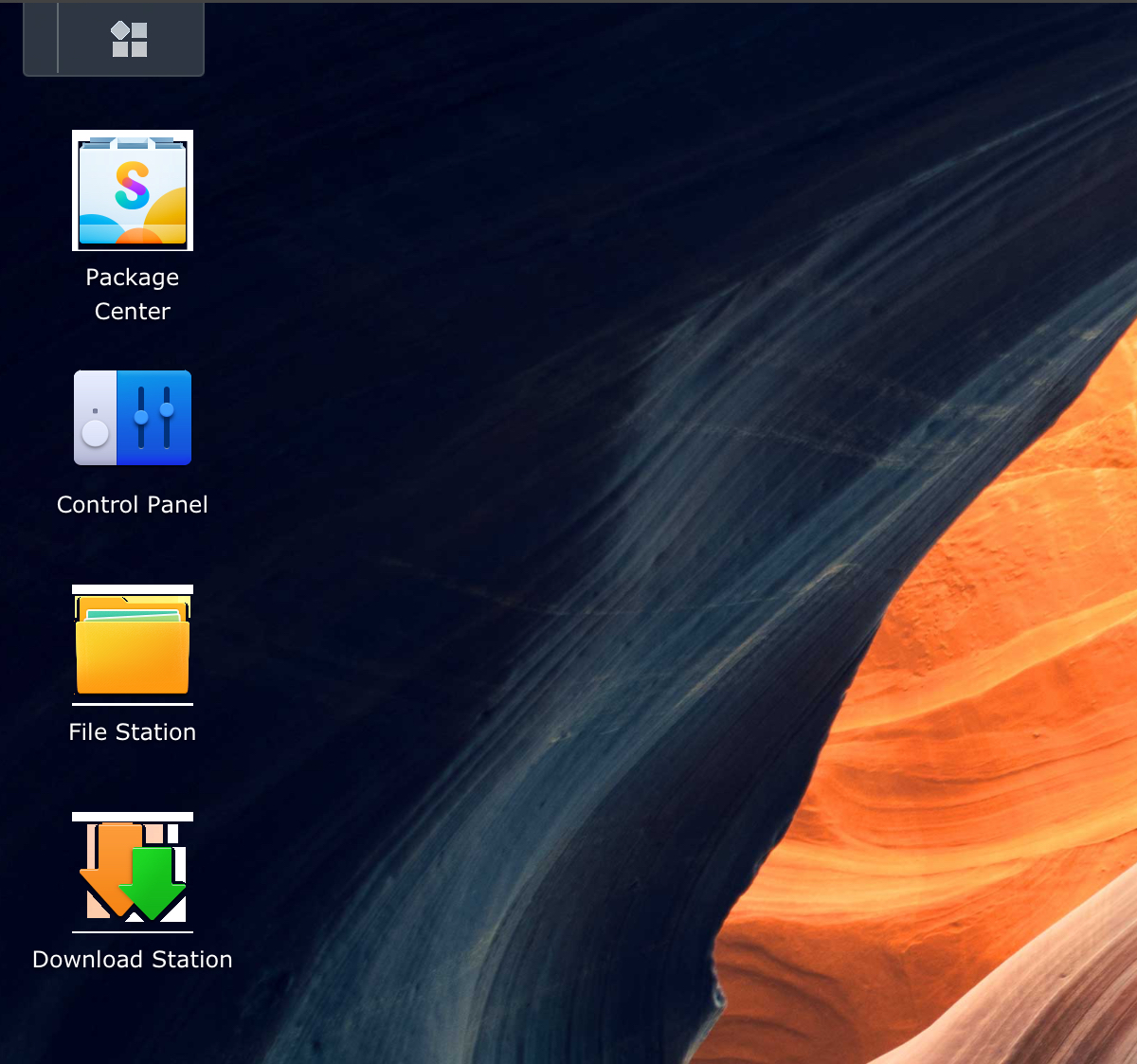
Task: Open the Control Panel icon
Action: click(x=133, y=418)
